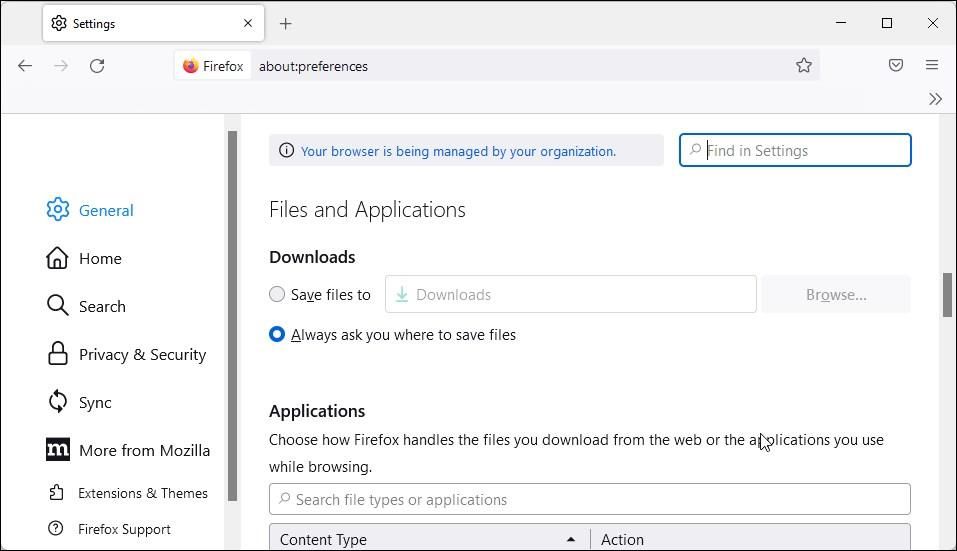The height and width of the screenshot is (551, 957).
Task: Click the Firefox logo in the address bar
Action: pyautogui.click(x=191, y=66)
